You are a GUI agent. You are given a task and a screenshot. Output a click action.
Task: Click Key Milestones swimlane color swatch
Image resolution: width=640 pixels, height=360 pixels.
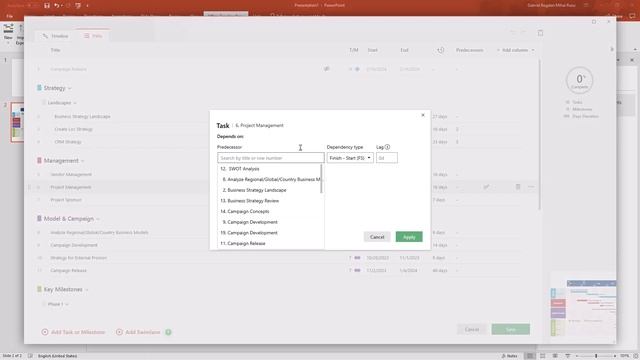(x=39, y=289)
